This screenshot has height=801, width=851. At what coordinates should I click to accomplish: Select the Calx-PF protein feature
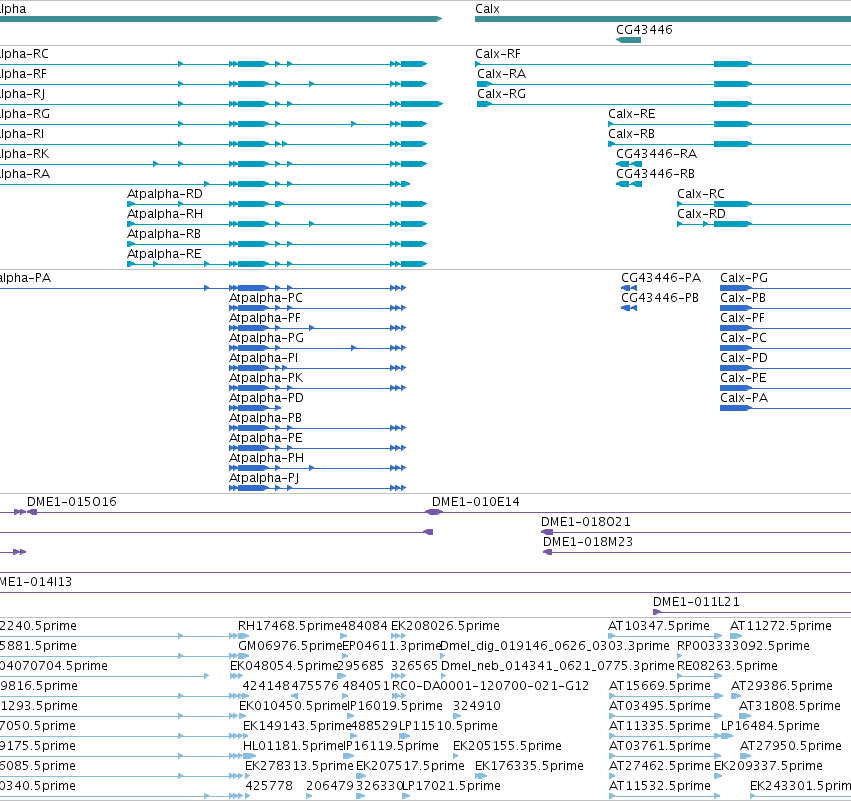coord(785,328)
